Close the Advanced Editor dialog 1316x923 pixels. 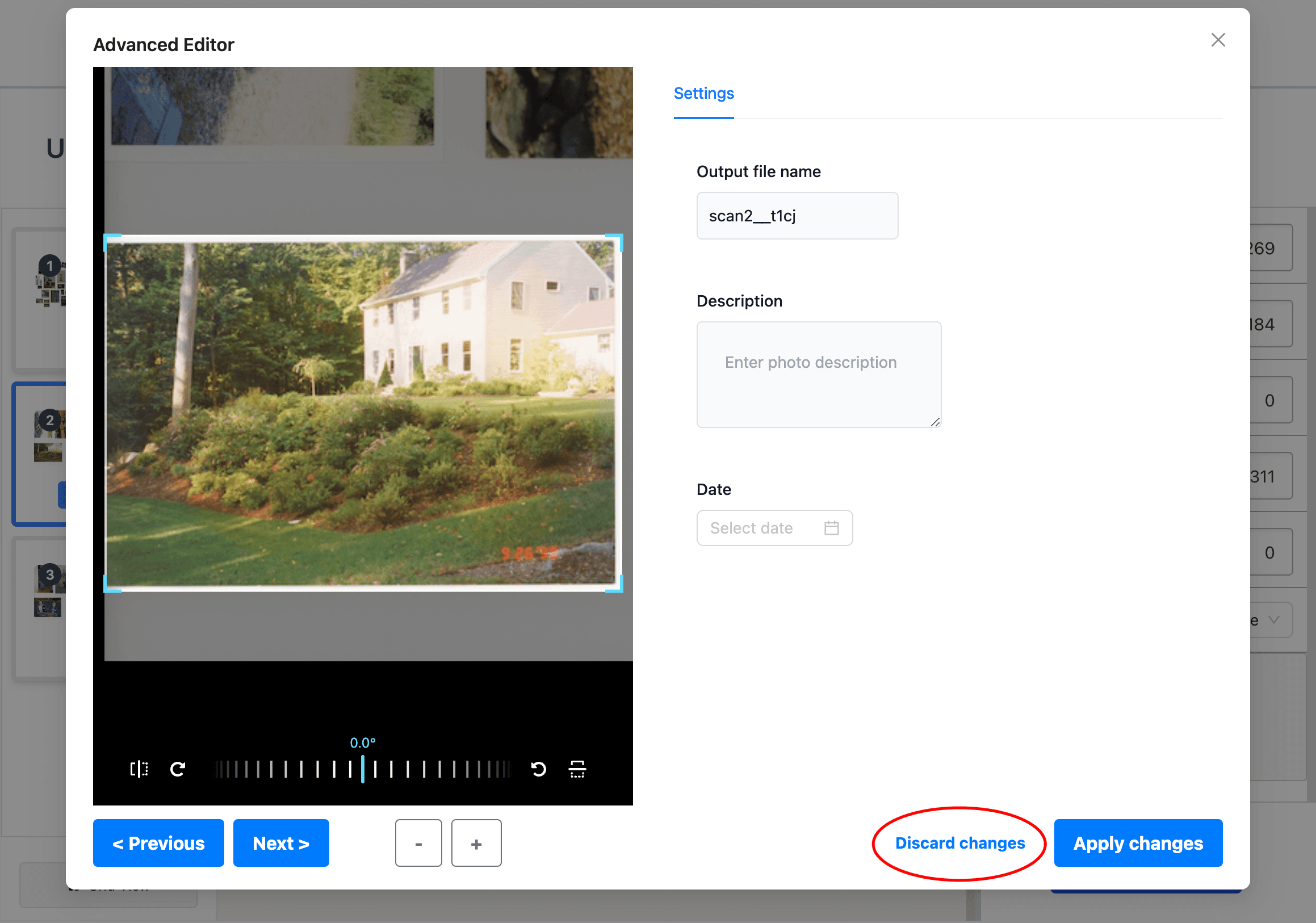tap(1217, 40)
